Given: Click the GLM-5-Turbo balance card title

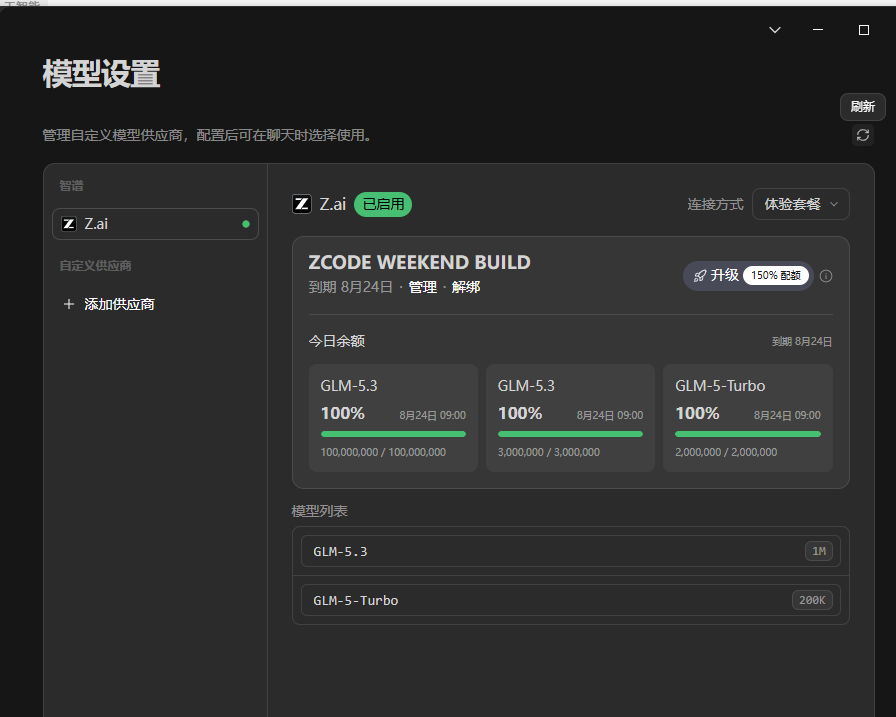Looking at the screenshot, I should click(x=720, y=386).
